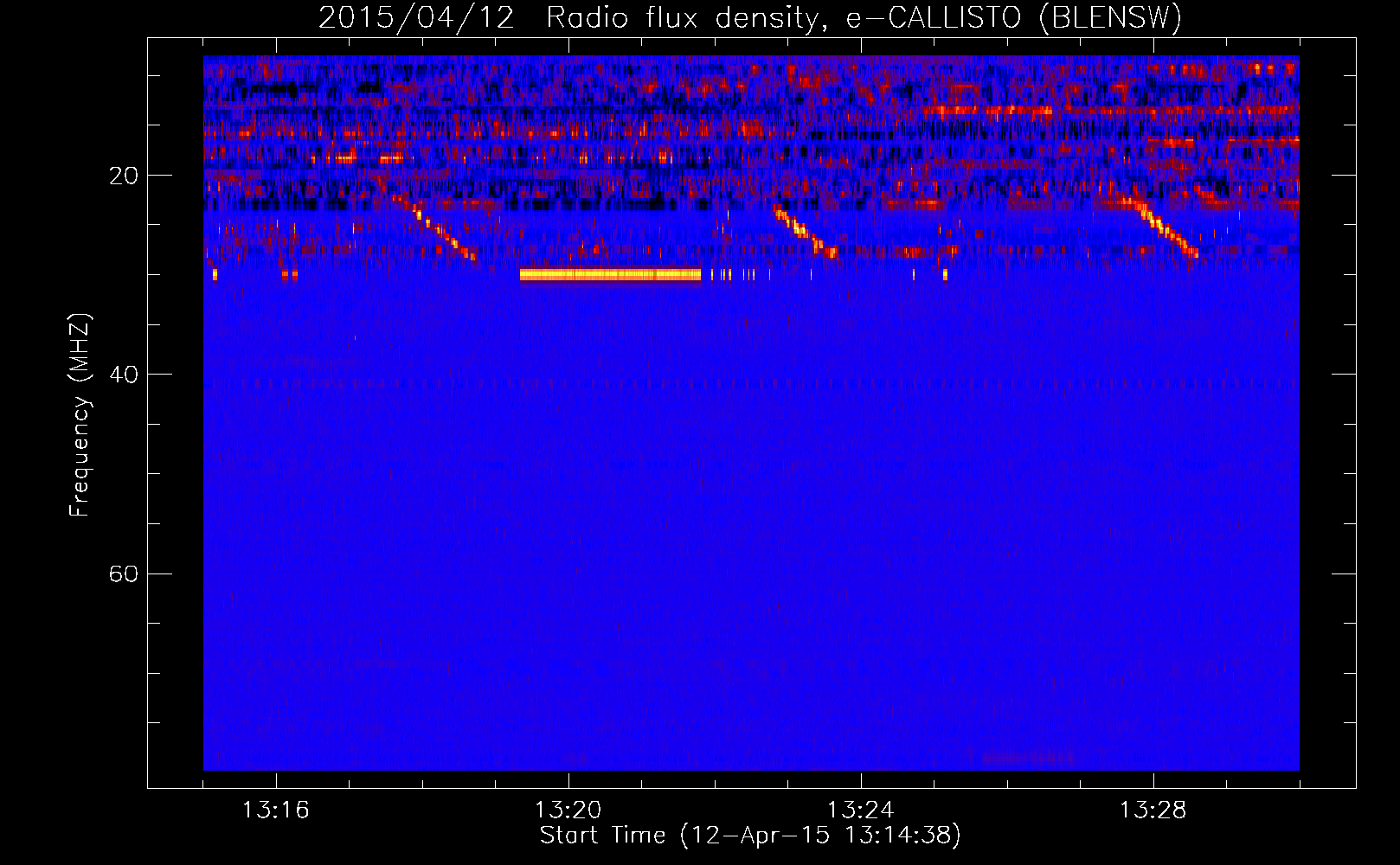Screen dimensions: 1400x865
Task: Click the 20 MHz frequency tick label
Action: click(x=124, y=176)
